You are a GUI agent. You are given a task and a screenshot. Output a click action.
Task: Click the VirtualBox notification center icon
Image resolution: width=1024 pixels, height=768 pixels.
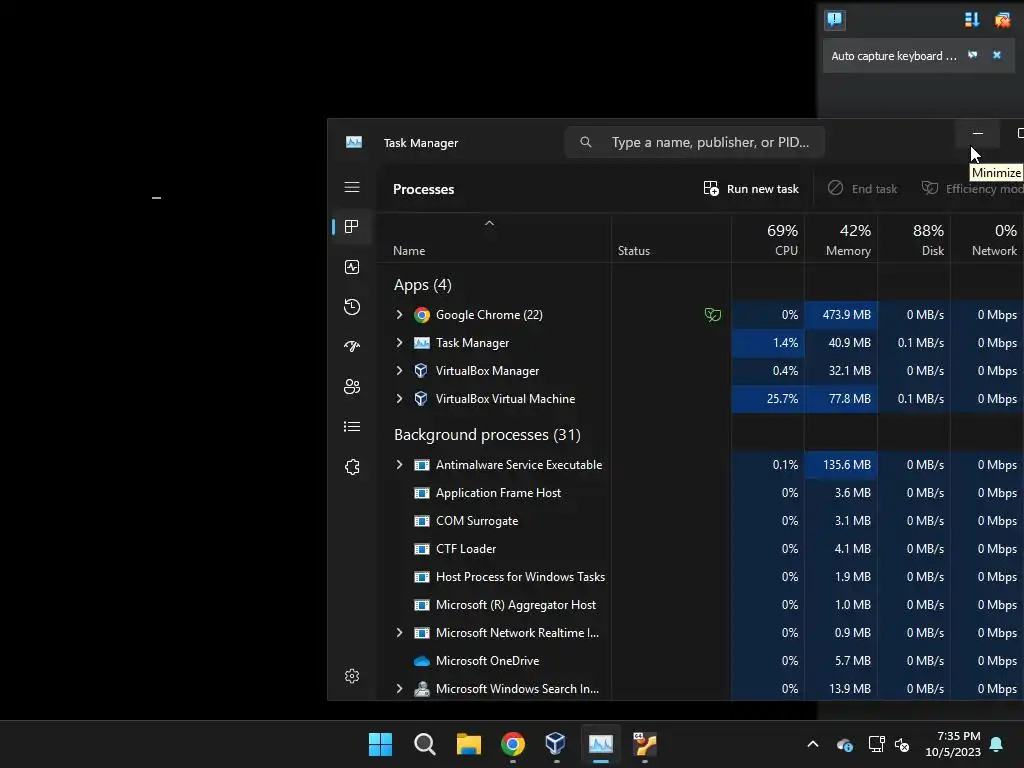835,20
